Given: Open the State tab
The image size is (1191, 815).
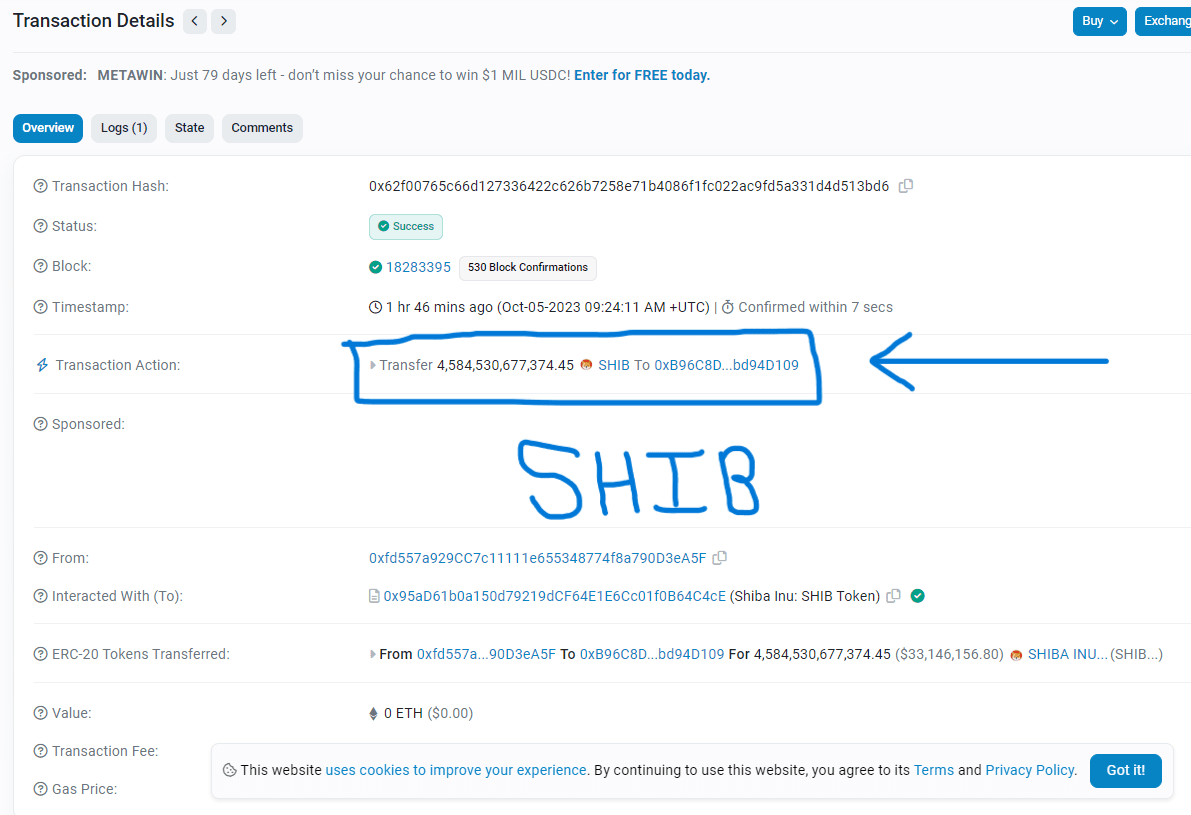Looking at the screenshot, I should (189, 128).
